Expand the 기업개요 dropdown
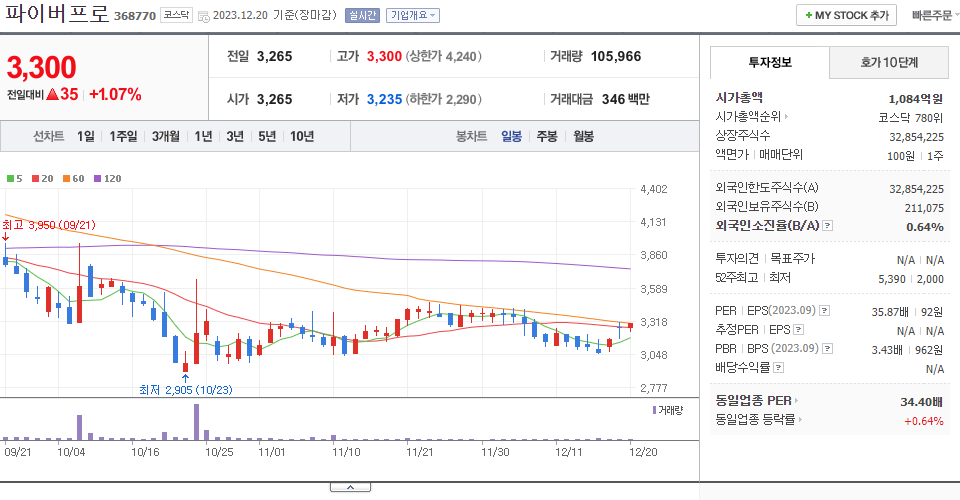The width and height of the screenshot is (960, 500). pyautogui.click(x=413, y=15)
